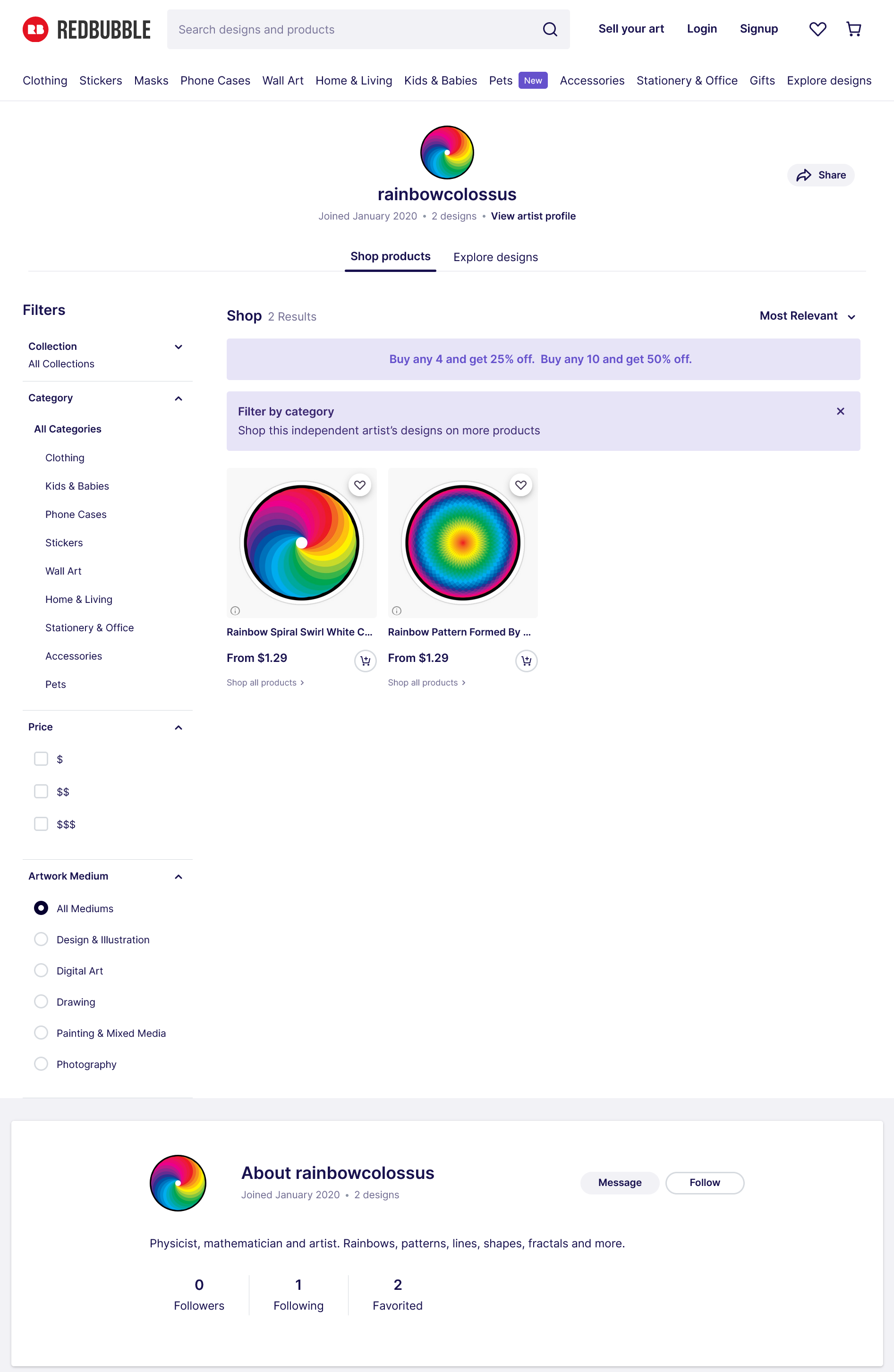Collapse the Artwork Medium section

(x=178, y=877)
